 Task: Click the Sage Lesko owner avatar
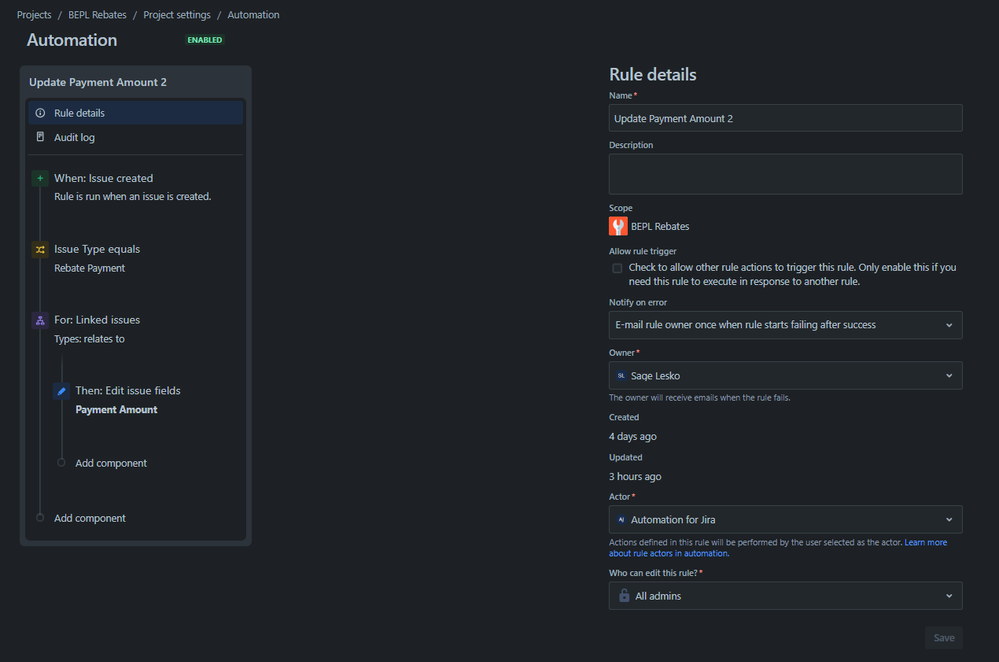pos(621,376)
